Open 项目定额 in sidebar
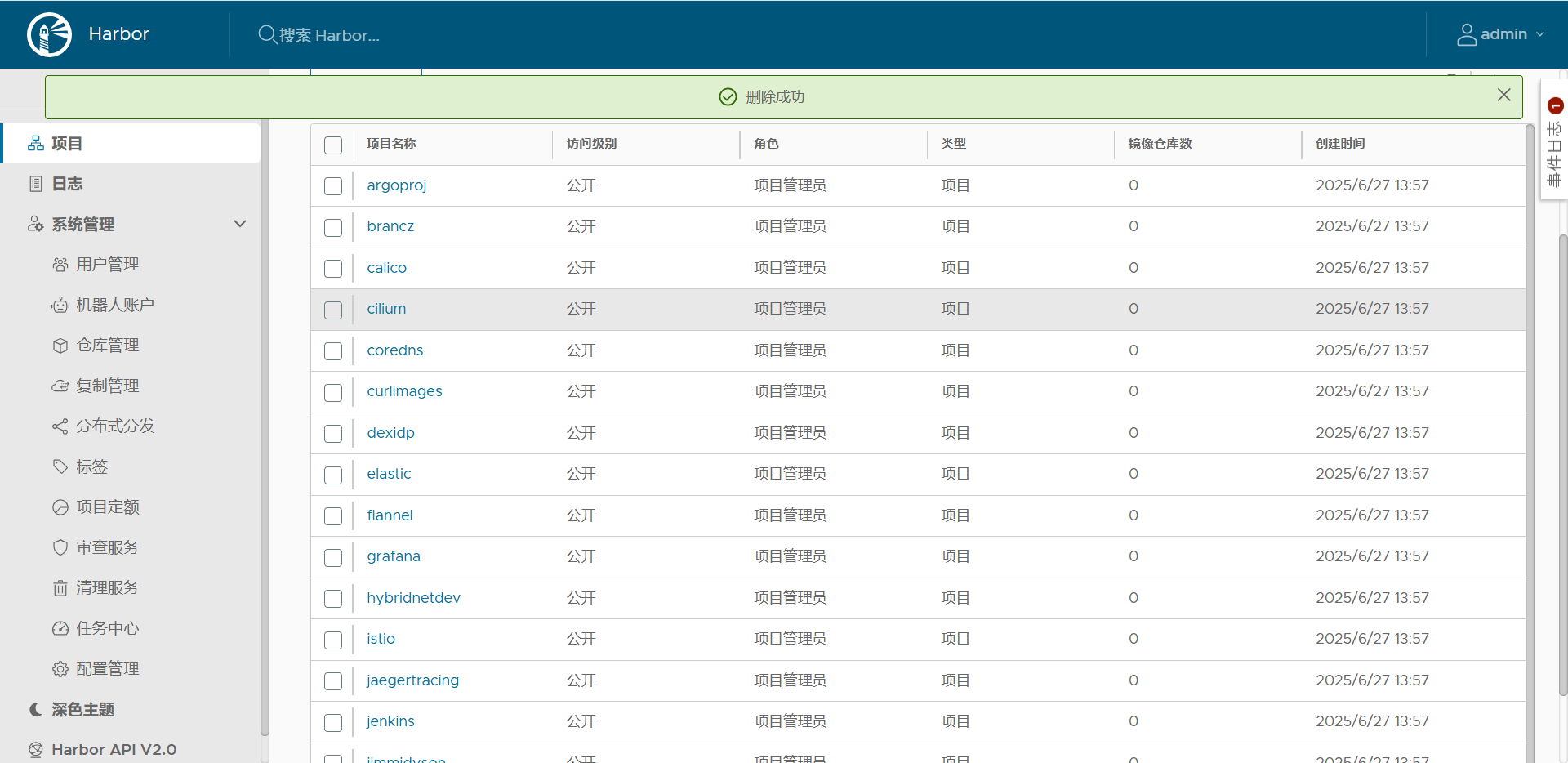The width and height of the screenshot is (1568, 763). (108, 507)
